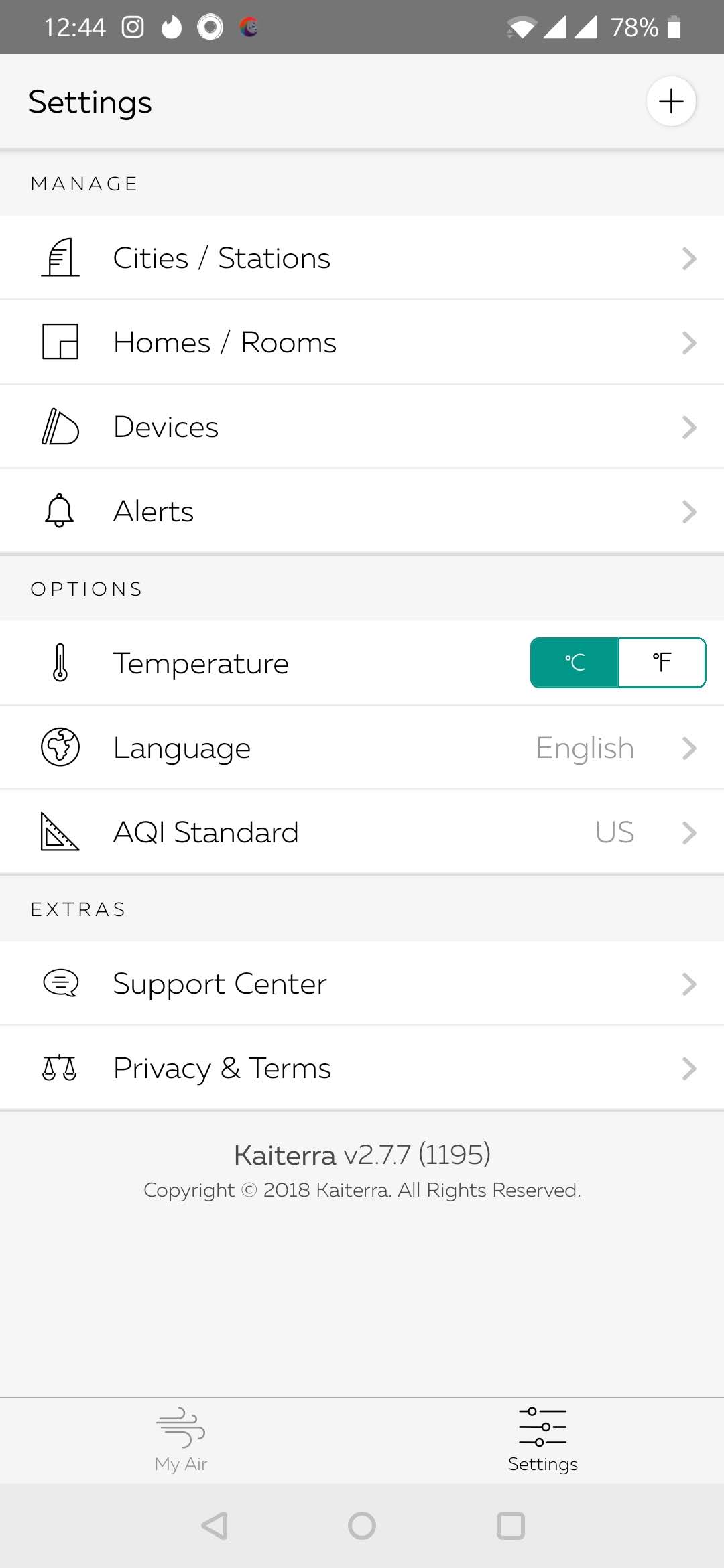Tap the Android back navigation button

215,1526
